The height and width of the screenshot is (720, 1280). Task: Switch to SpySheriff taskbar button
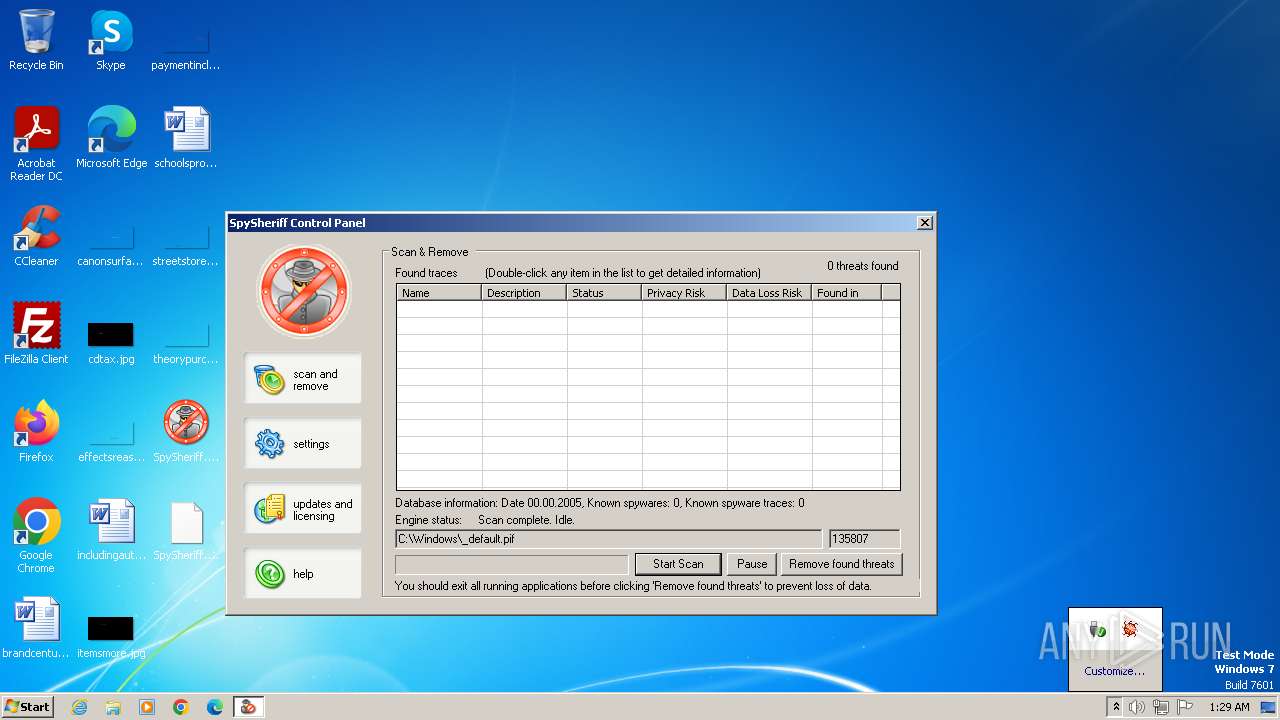(x=248, y=707)
